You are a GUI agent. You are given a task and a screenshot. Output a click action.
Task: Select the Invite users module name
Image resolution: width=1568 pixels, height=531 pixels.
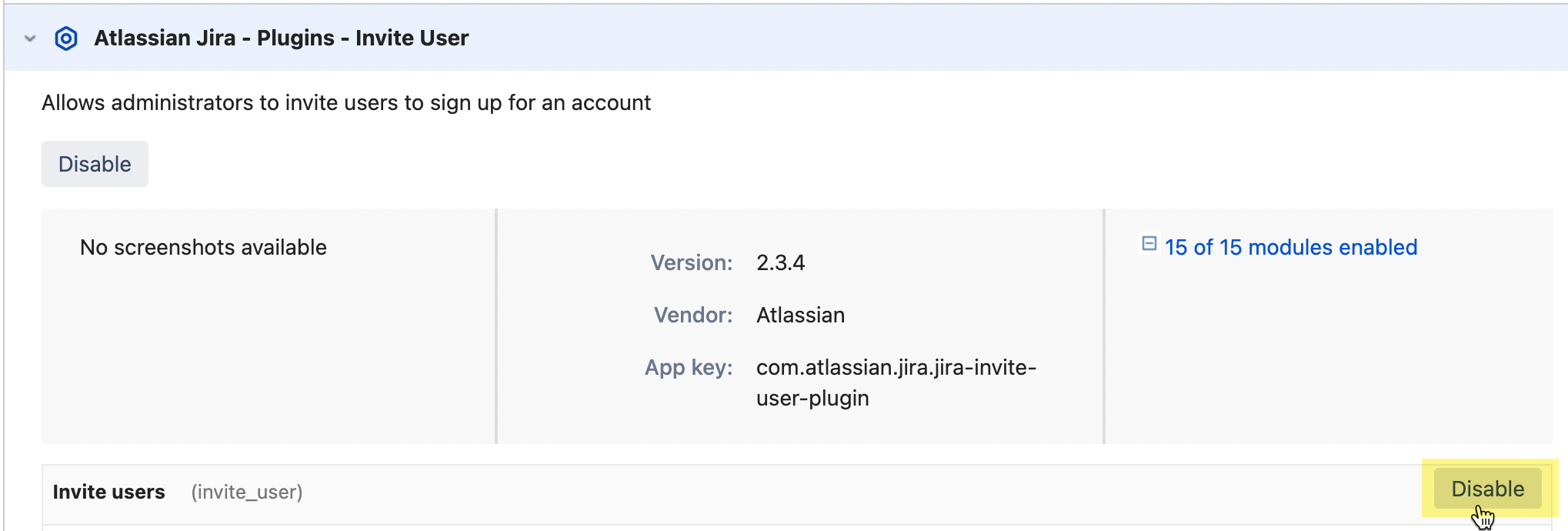[108, 492]
